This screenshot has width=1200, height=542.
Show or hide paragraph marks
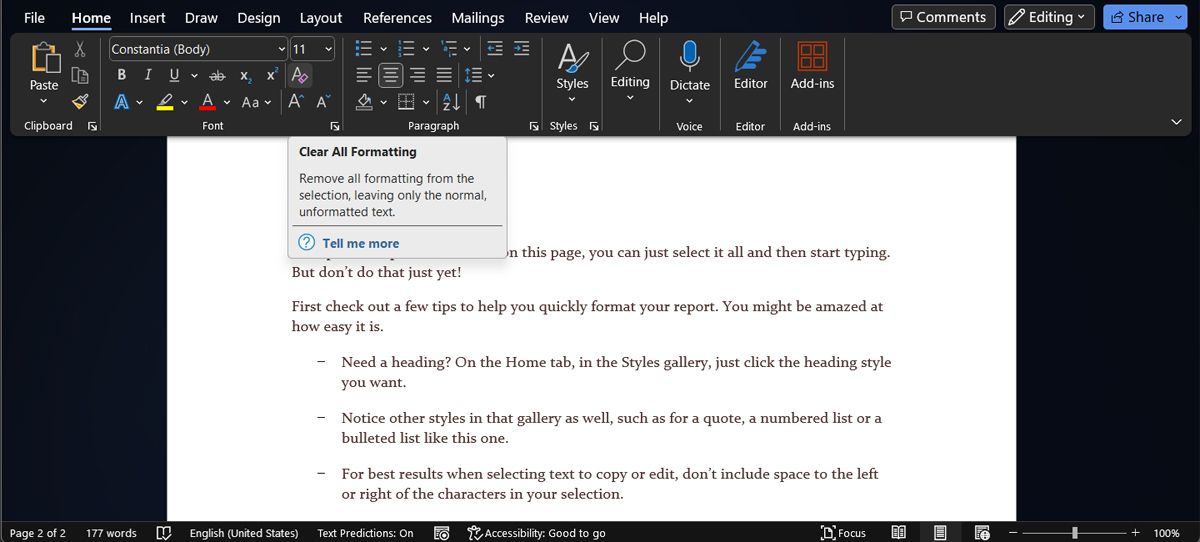pos(481,102)
